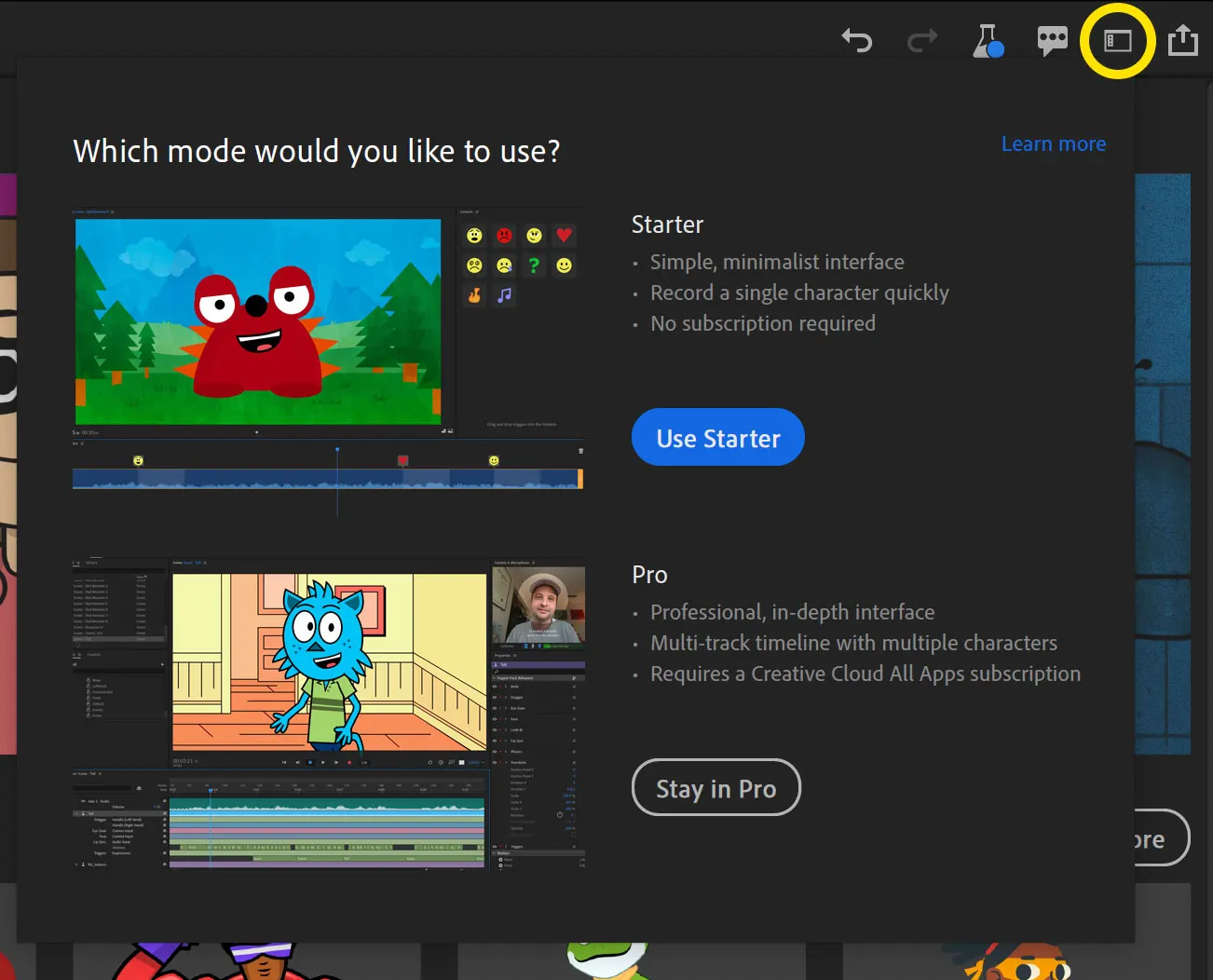Click the blue cat Pro preview image
The height and width of the screenshot is (980, 1213).
point(329,661)
